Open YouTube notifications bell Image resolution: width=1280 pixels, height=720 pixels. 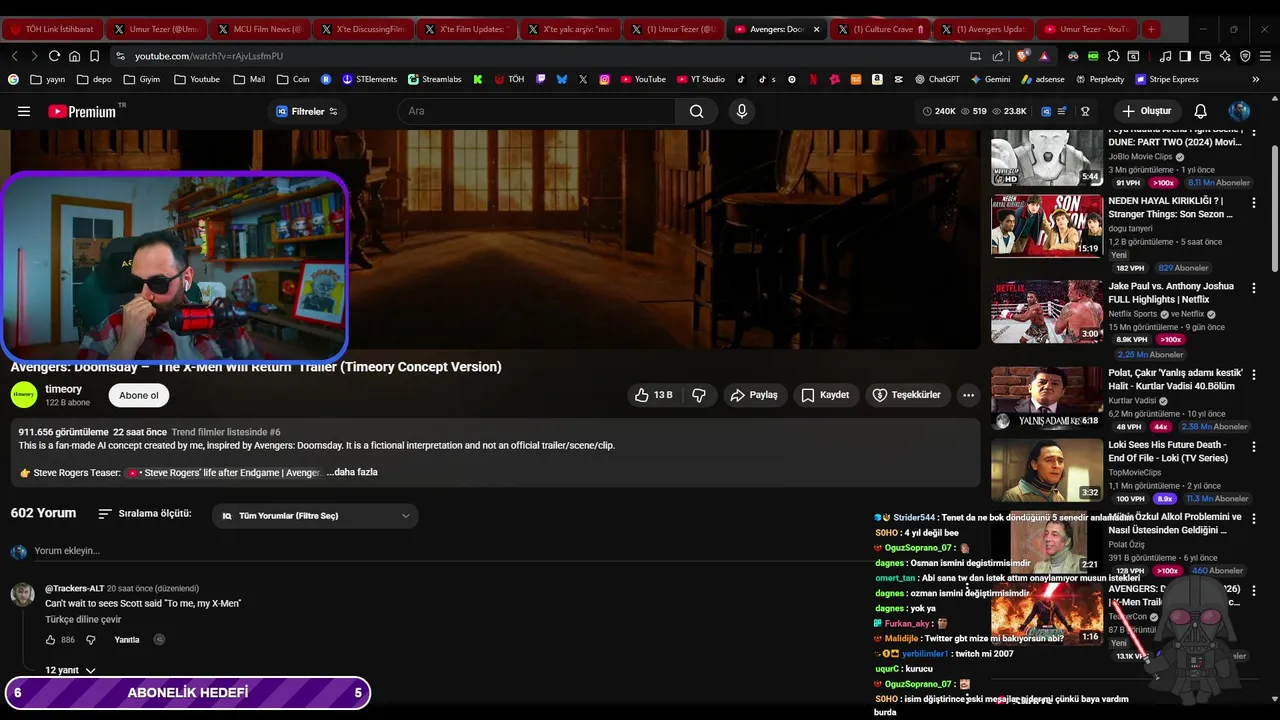click(x=1201, y=111)
